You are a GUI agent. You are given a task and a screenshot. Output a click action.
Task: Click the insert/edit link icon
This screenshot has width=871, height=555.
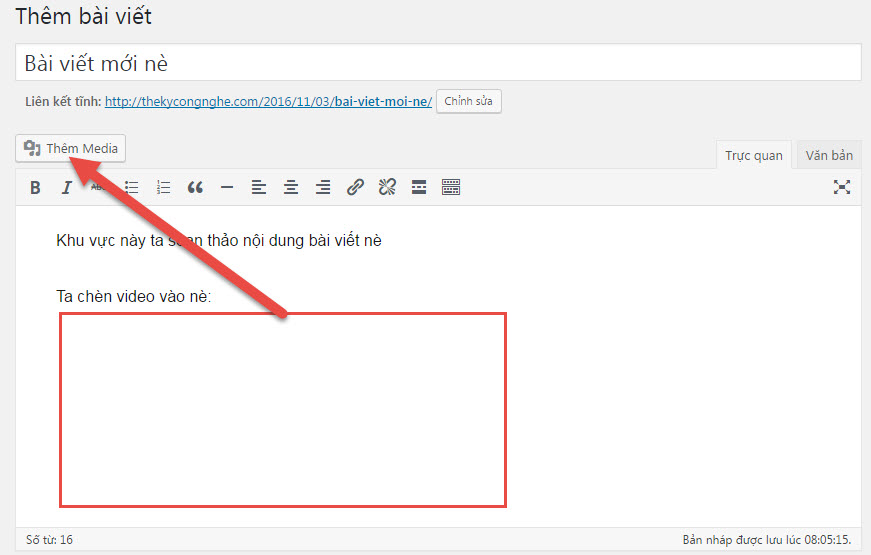click(355, 187)
